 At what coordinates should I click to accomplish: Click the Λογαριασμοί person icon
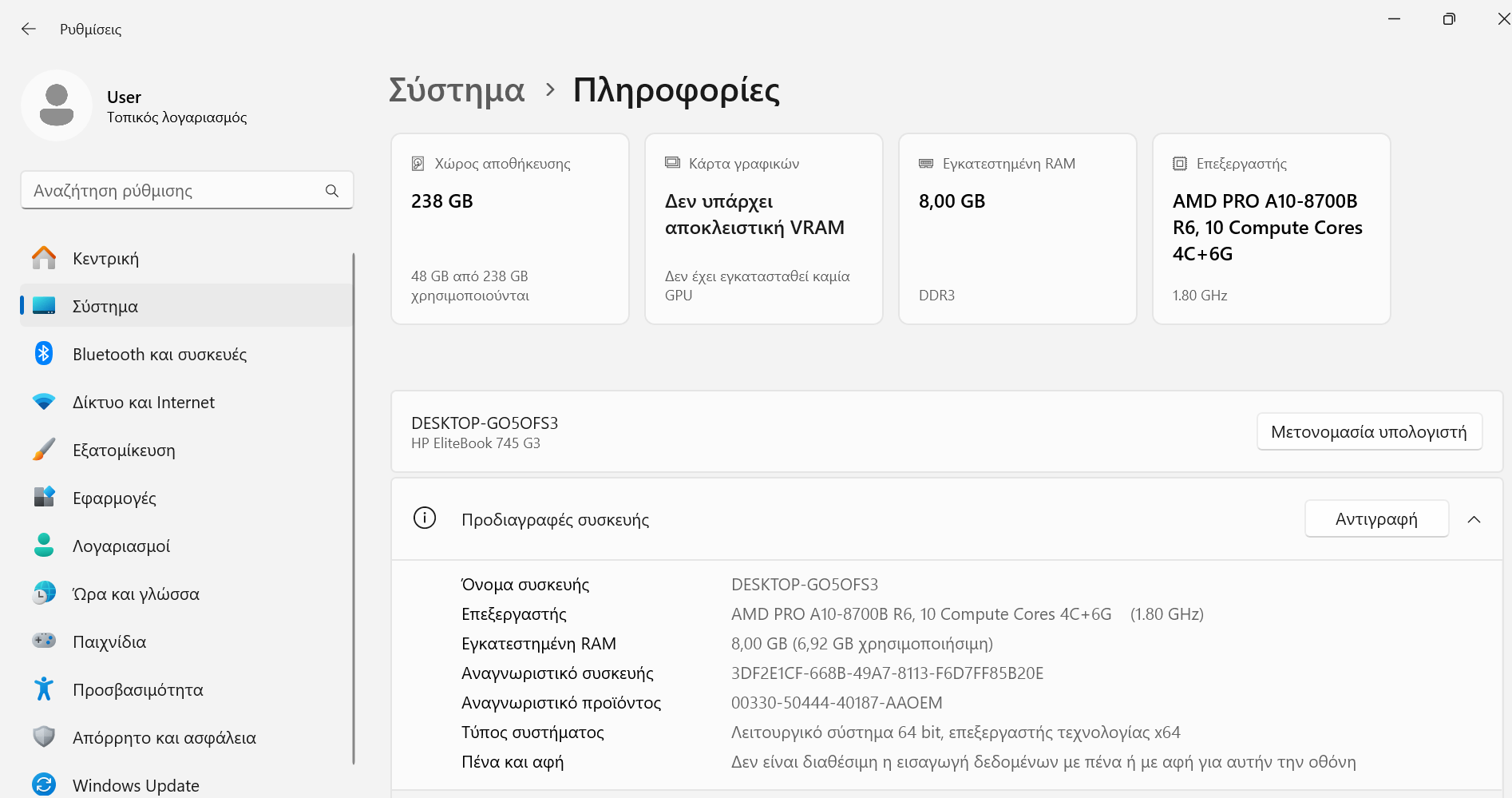(x=44, y=545)
